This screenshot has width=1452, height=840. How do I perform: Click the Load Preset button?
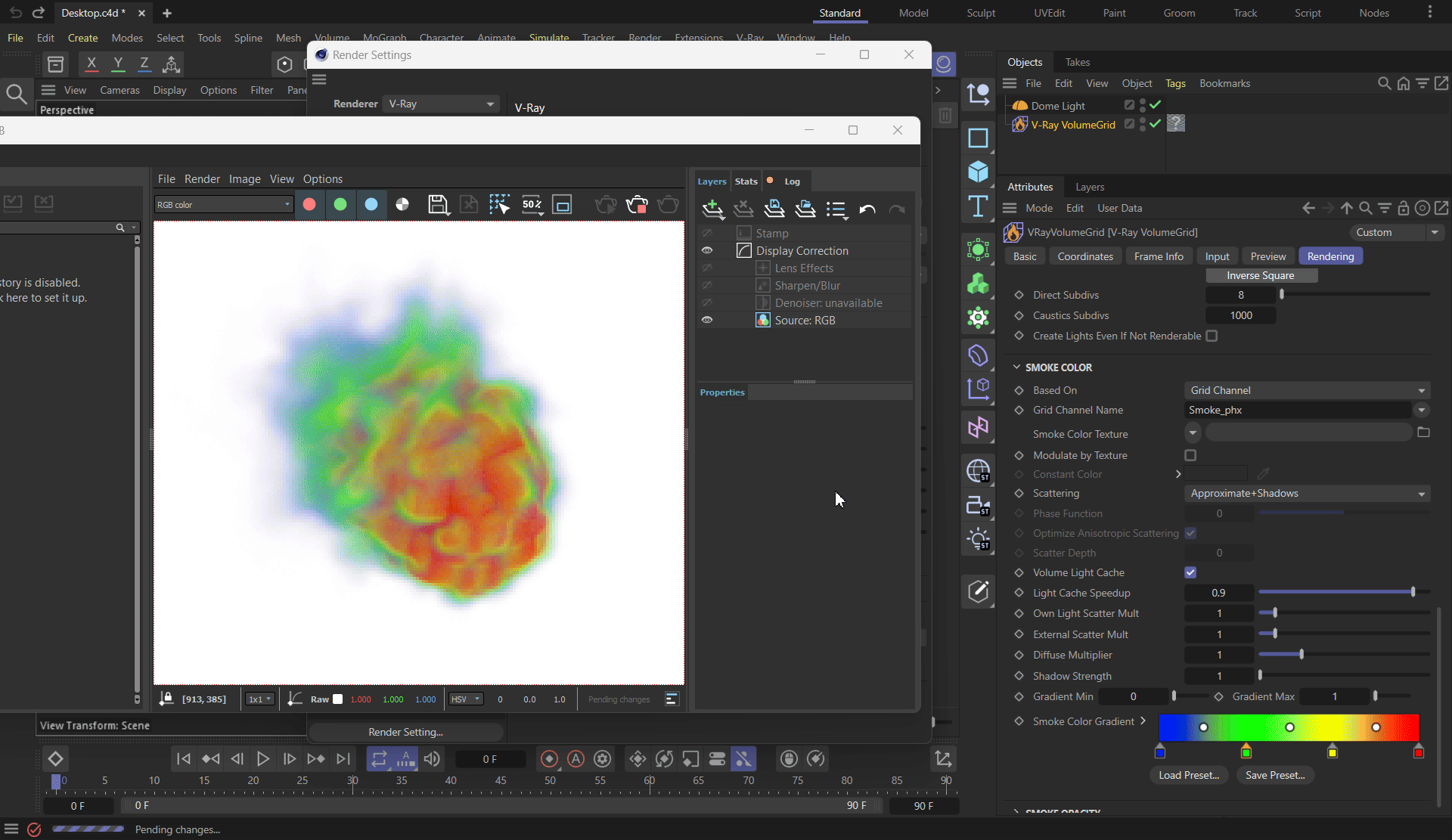click(x=1188, y=774)
